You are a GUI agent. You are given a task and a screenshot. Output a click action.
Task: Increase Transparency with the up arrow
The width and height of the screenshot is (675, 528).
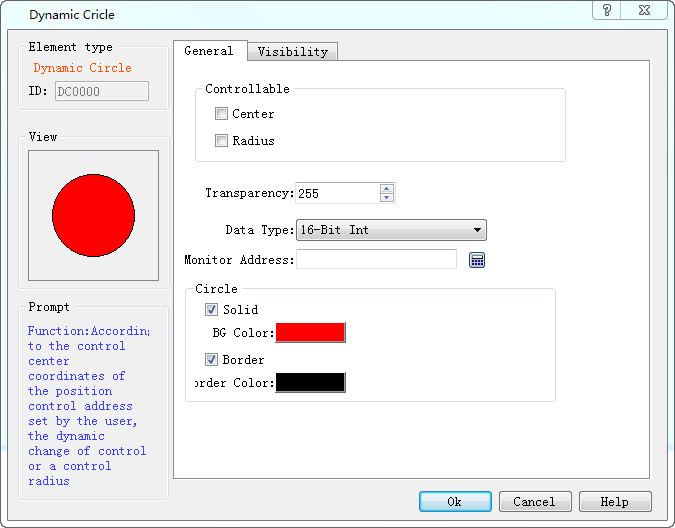tap(387, 188)
